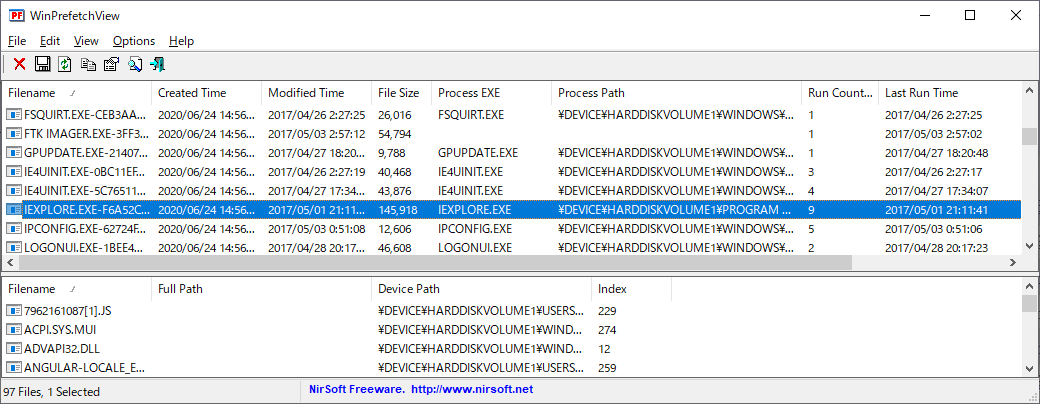Sort upper list by Filename column
This screenshot has height=404, width=1040.
tap(76, 93)
